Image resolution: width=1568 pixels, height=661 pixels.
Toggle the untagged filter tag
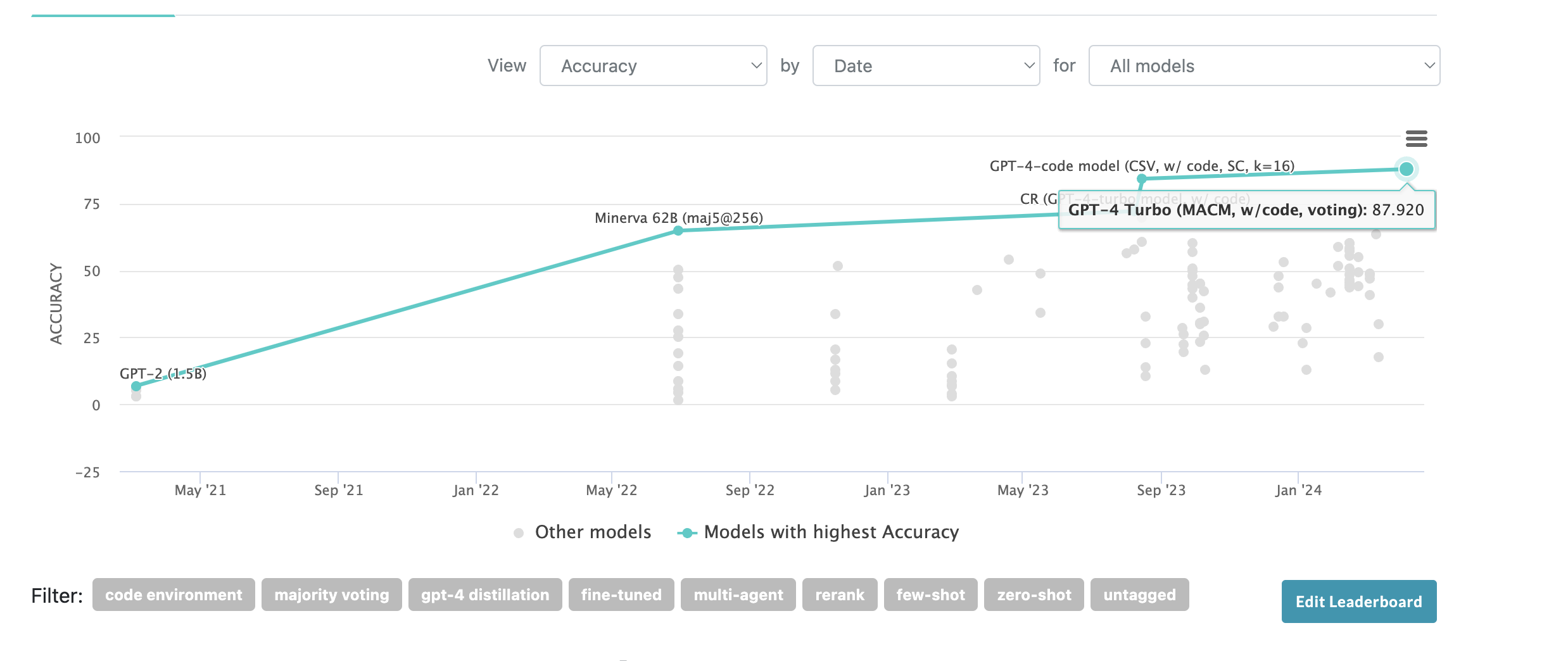pos(1140,595)
